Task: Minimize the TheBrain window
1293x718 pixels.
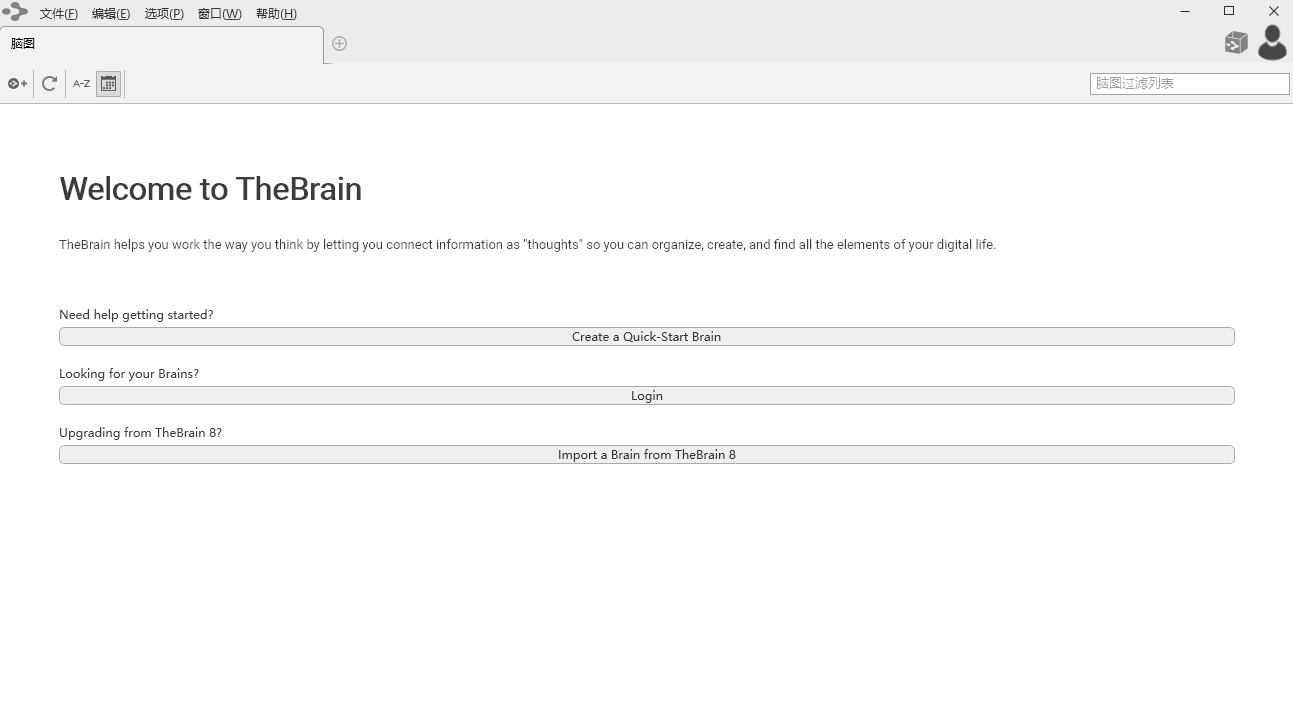Action: point(1185,12)
